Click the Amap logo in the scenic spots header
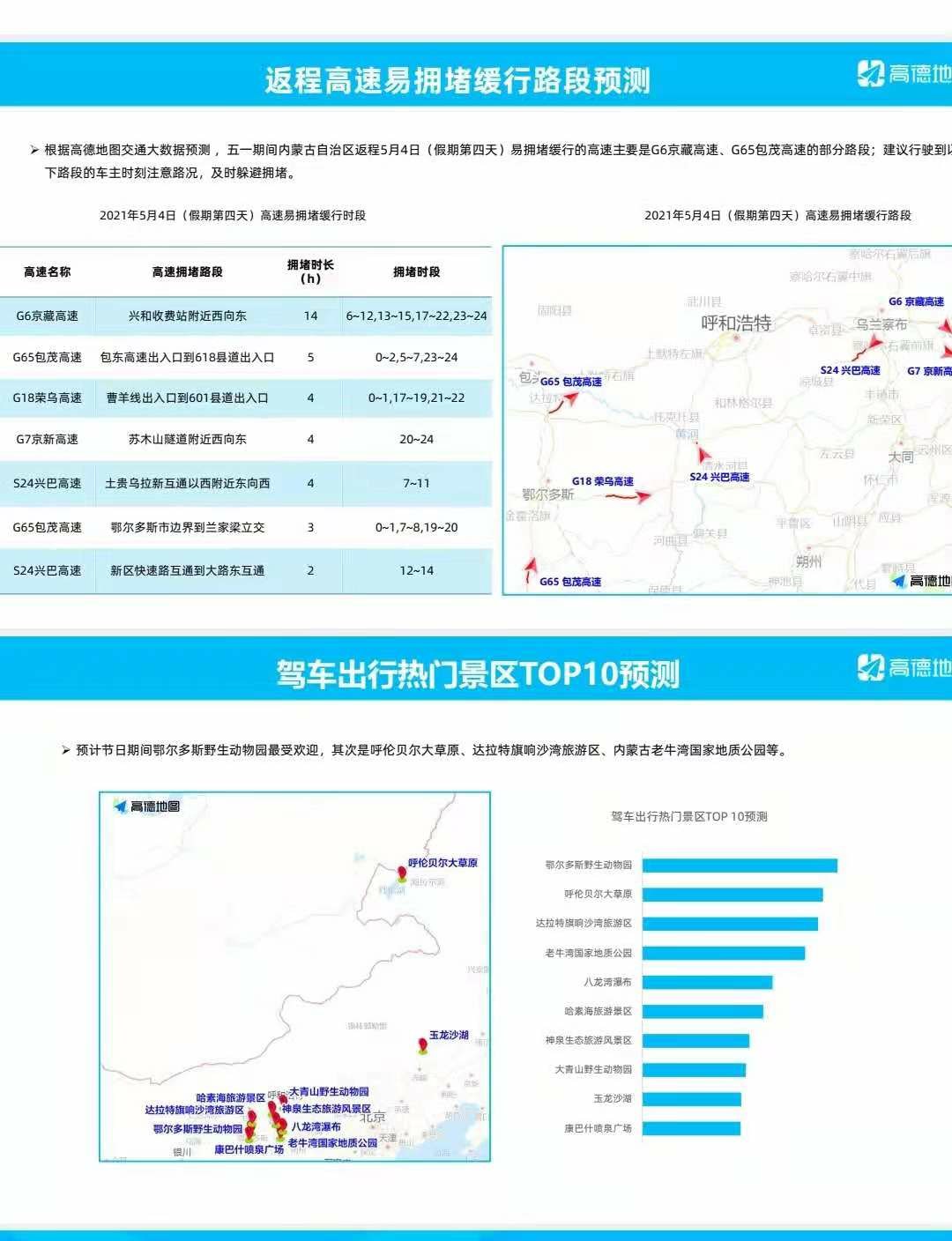The image size is (952, 1241). [x=904, y=668]
